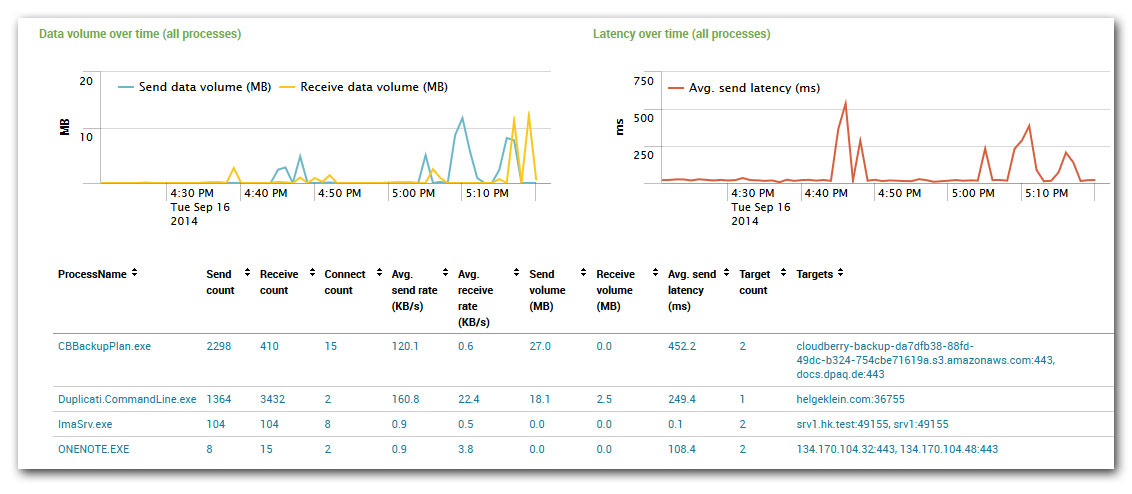
Task: Toggle Avg. send latency legend entry
Action: coord(745,88)
